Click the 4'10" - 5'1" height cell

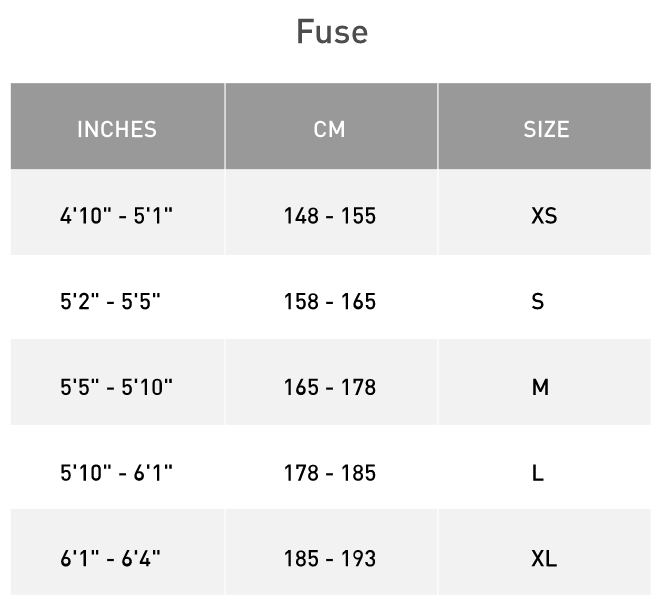point(117,215)
